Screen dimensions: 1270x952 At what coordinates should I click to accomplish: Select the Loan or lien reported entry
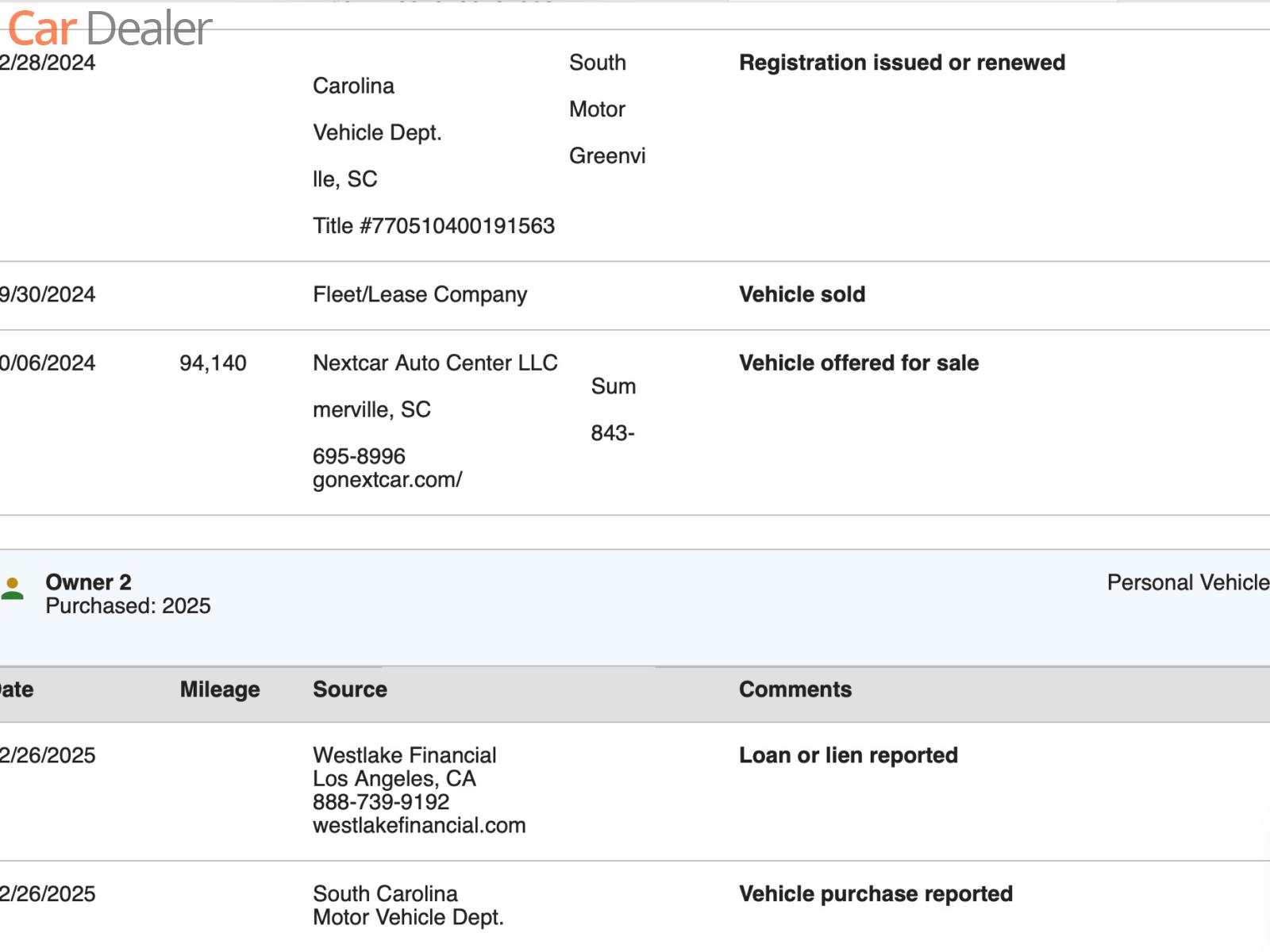pyautogui.click(x=848, y=755)
